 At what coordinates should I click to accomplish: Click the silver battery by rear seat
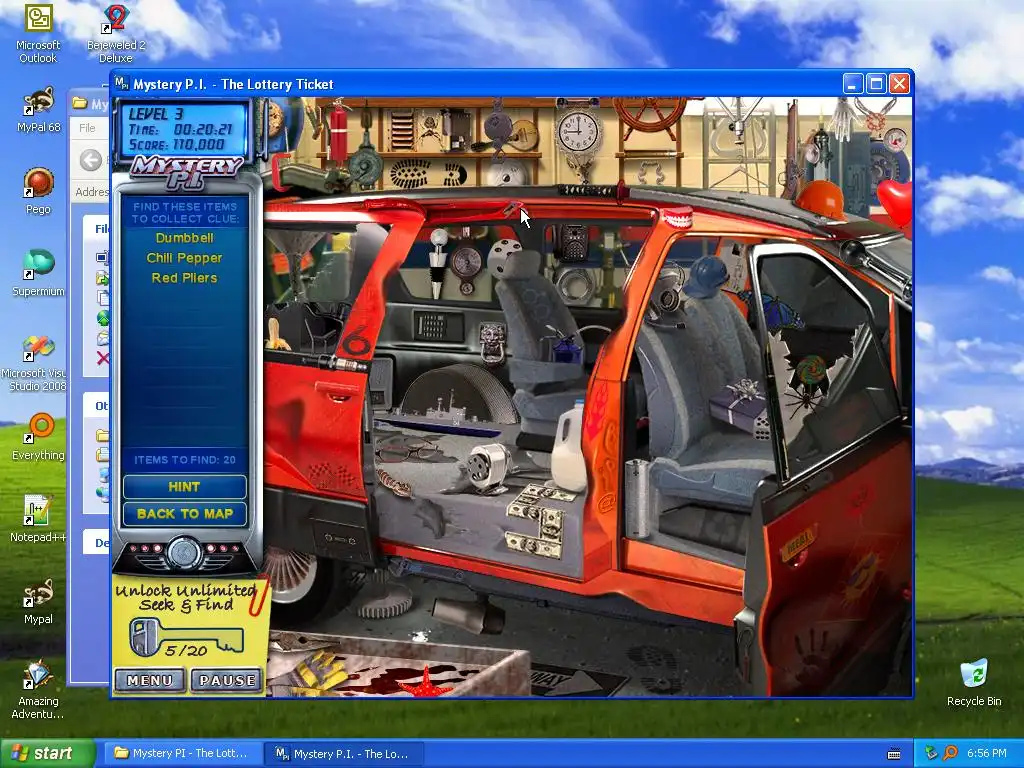coord(637,498)
